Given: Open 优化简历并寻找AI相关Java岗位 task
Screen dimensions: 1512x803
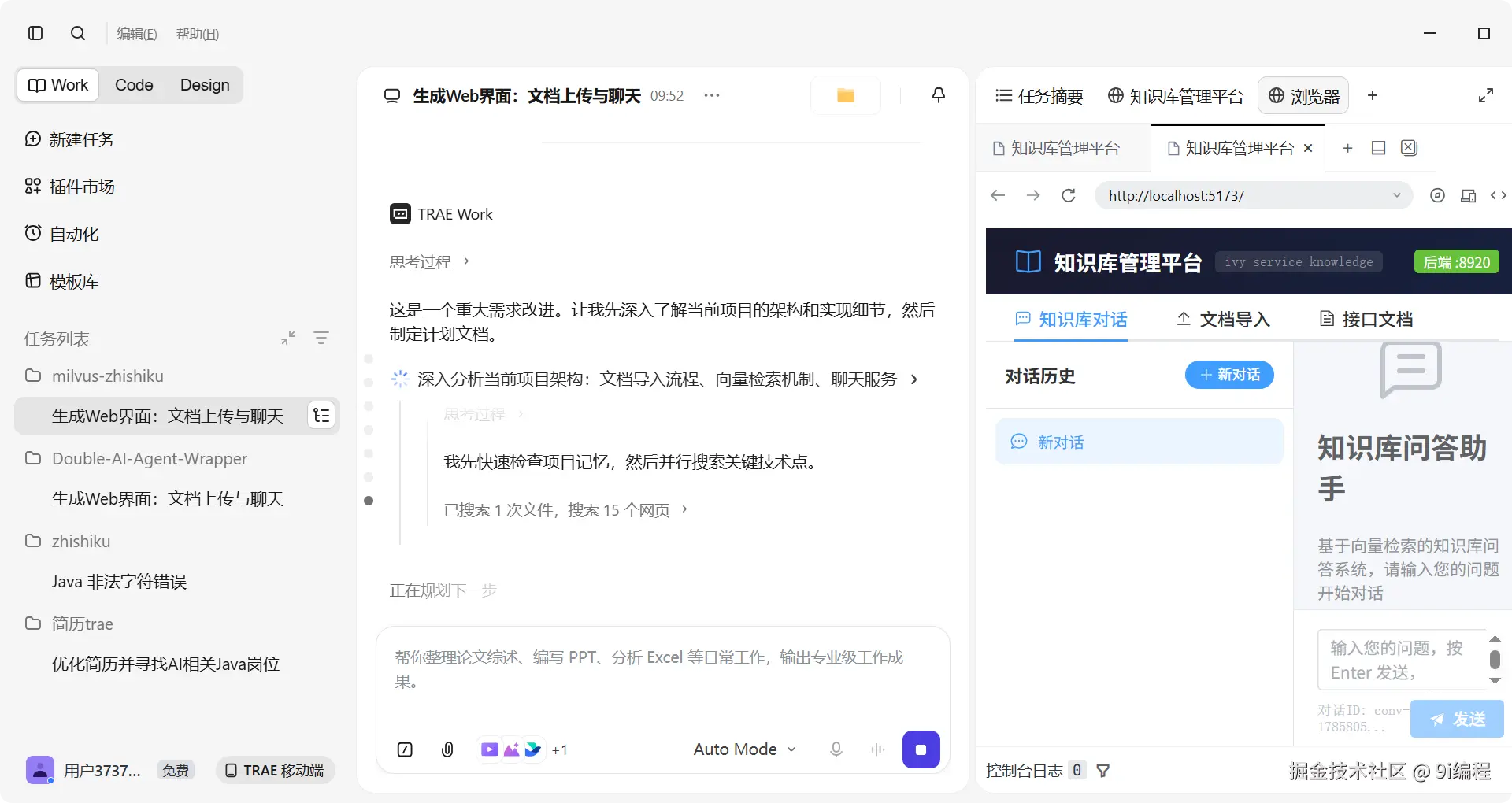Looking at the screenshot, I should coord(165,664).
